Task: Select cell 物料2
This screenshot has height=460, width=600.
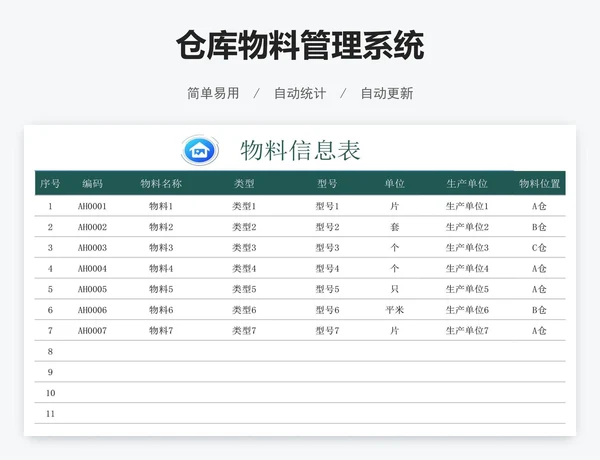Action: [161, 227]
